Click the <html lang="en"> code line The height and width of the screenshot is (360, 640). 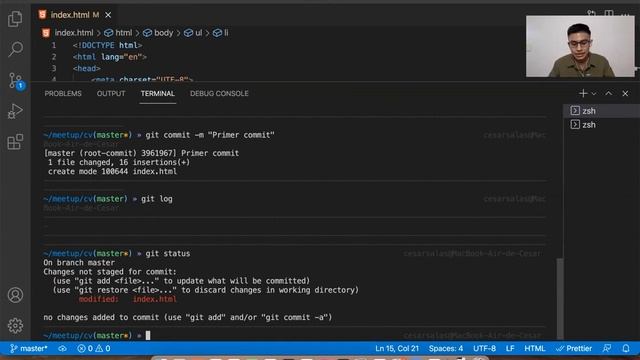tap(109, 57)
